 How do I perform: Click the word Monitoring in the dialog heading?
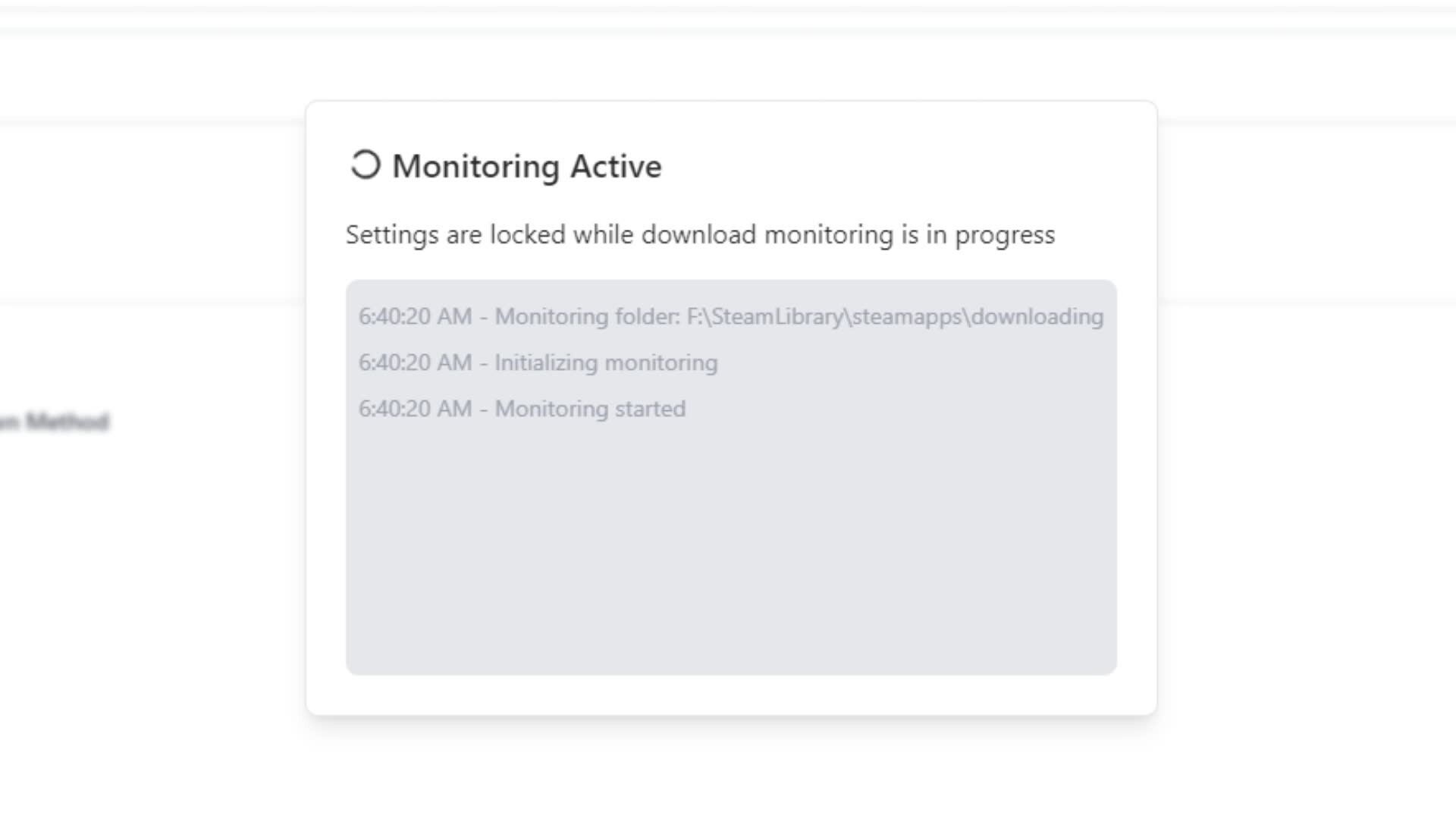coord(475,167)
